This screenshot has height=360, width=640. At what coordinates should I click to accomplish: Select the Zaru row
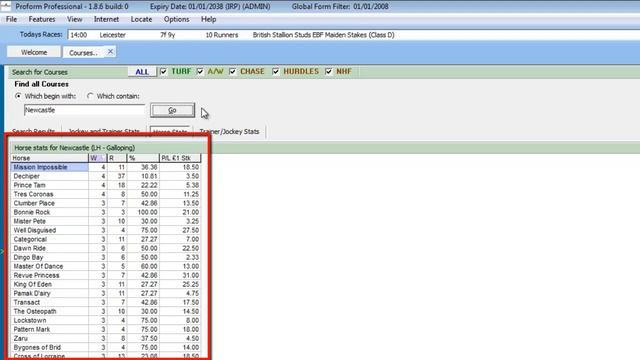(106, 338)
